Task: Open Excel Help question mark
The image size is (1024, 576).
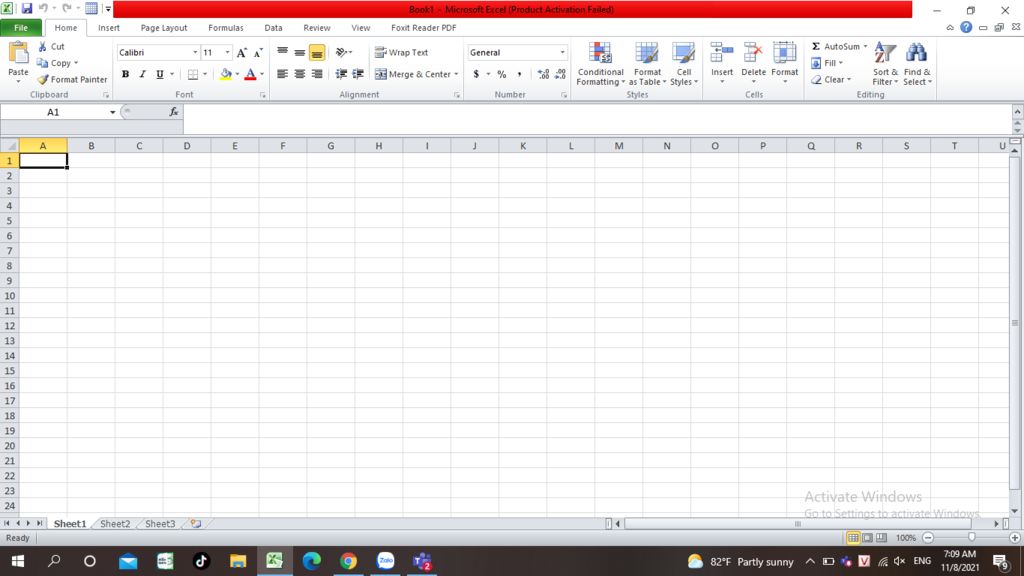Action: (x=966, y=27)
